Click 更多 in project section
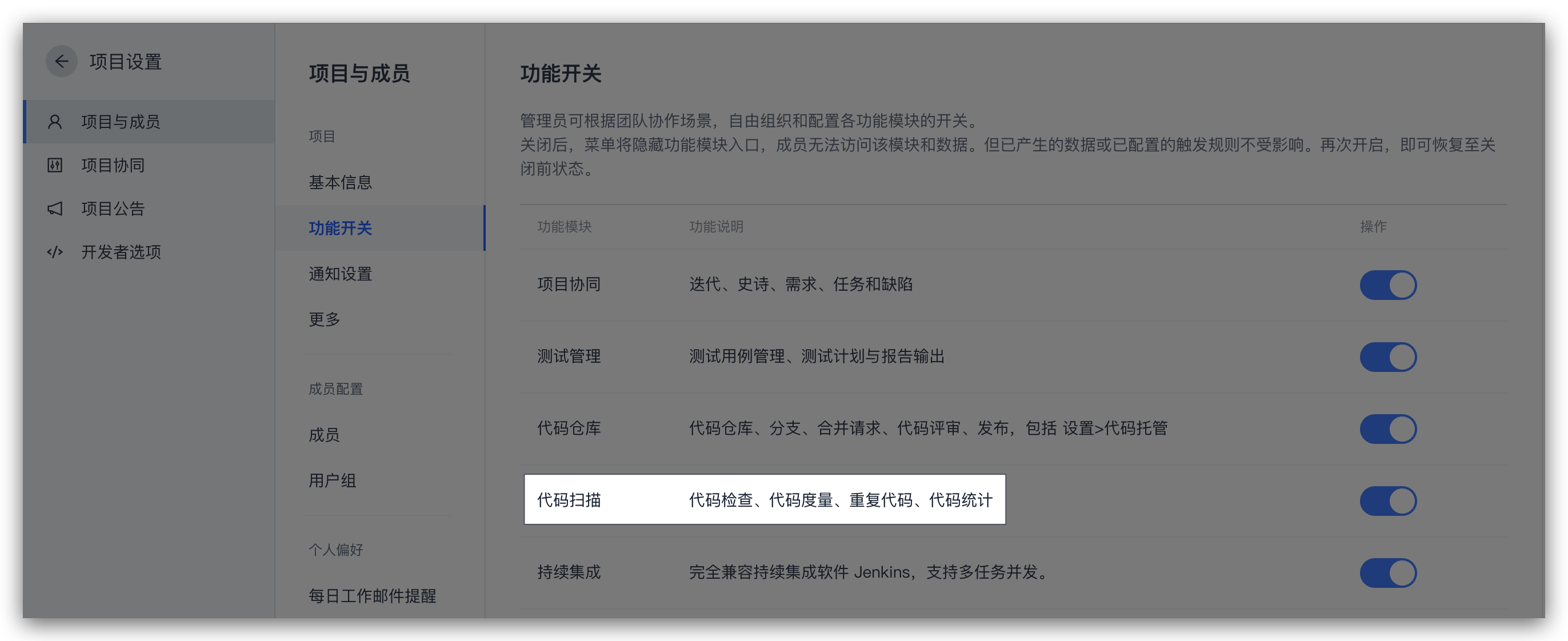Image resolution: width=1568 pixels, height=641 pixels. [324, 319]
